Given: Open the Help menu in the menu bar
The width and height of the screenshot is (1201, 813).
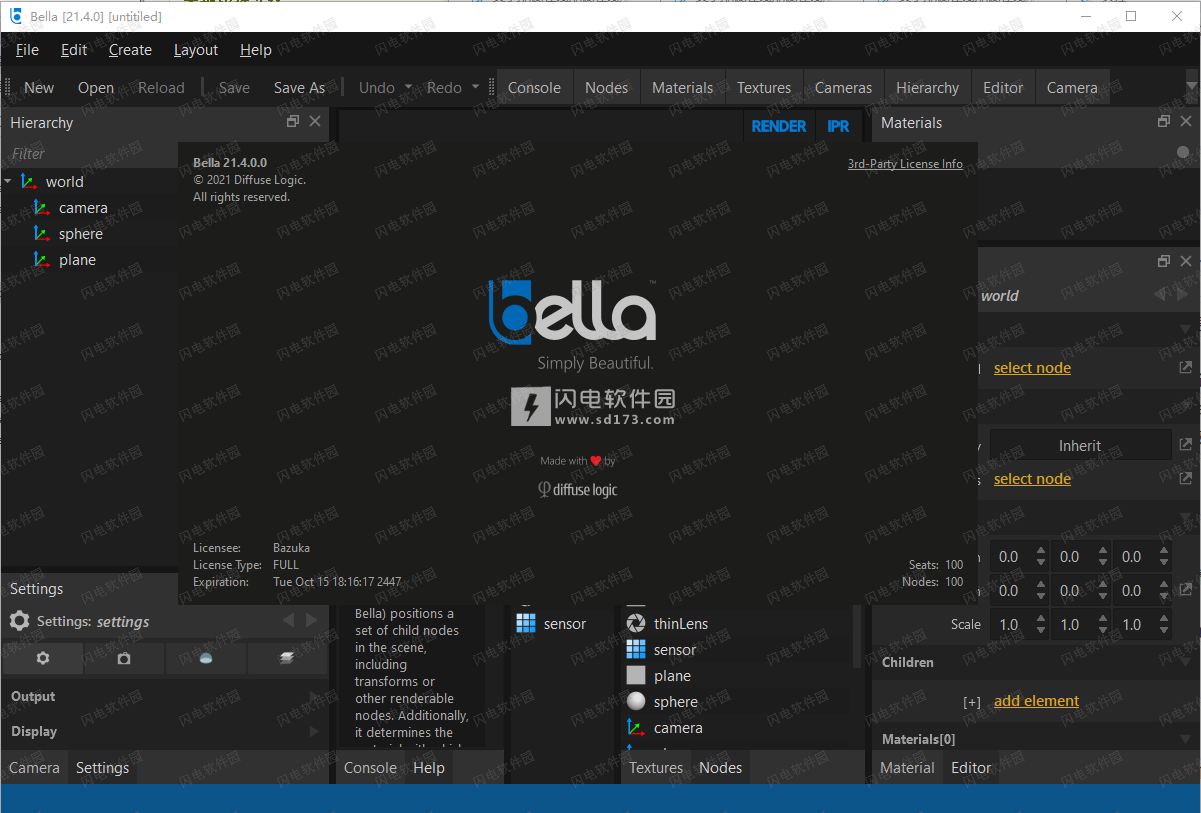Looking at the screenshot, I should [x=256, y=50].
